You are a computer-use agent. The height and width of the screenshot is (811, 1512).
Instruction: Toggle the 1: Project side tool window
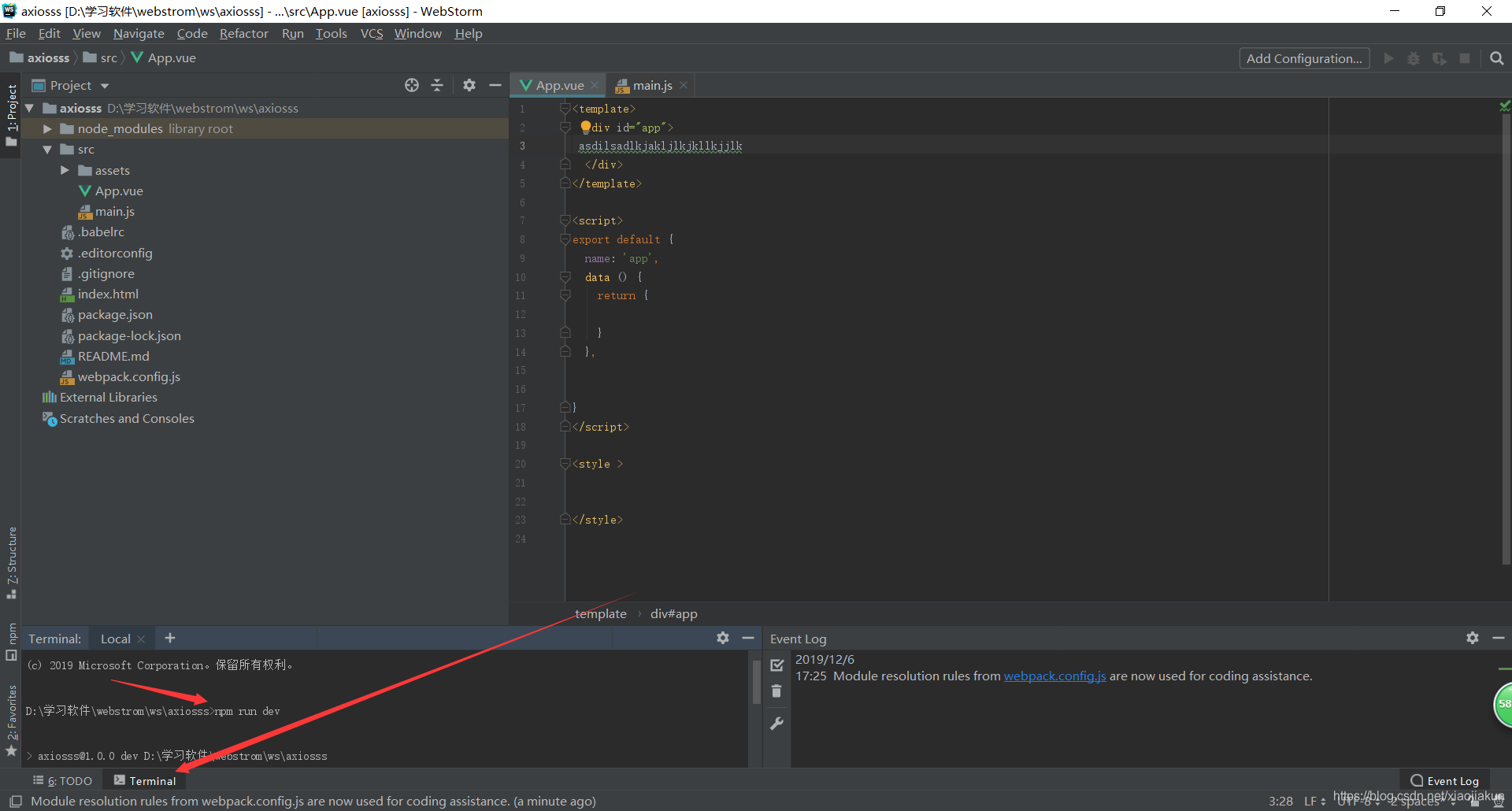pos(12,115)
